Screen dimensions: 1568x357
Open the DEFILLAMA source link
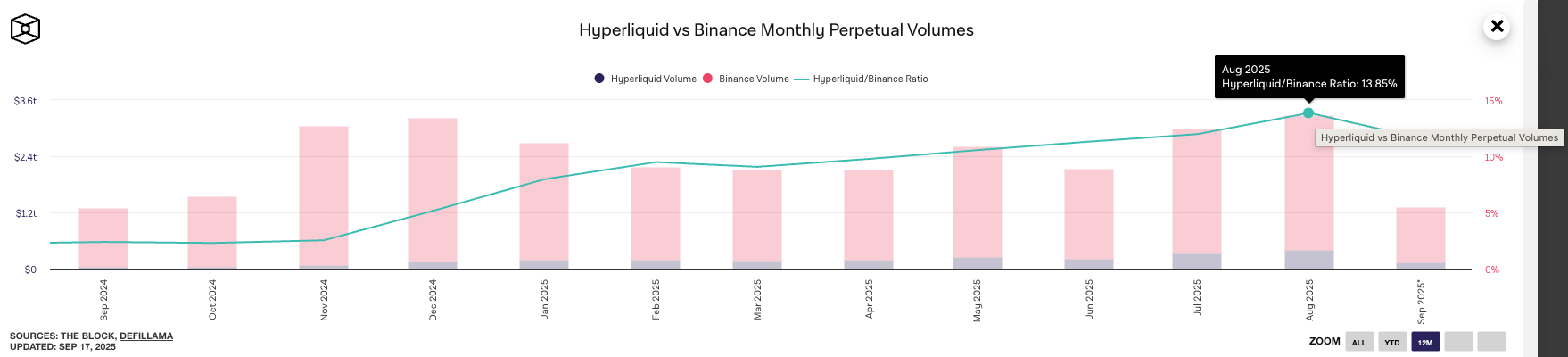point(146,336)
